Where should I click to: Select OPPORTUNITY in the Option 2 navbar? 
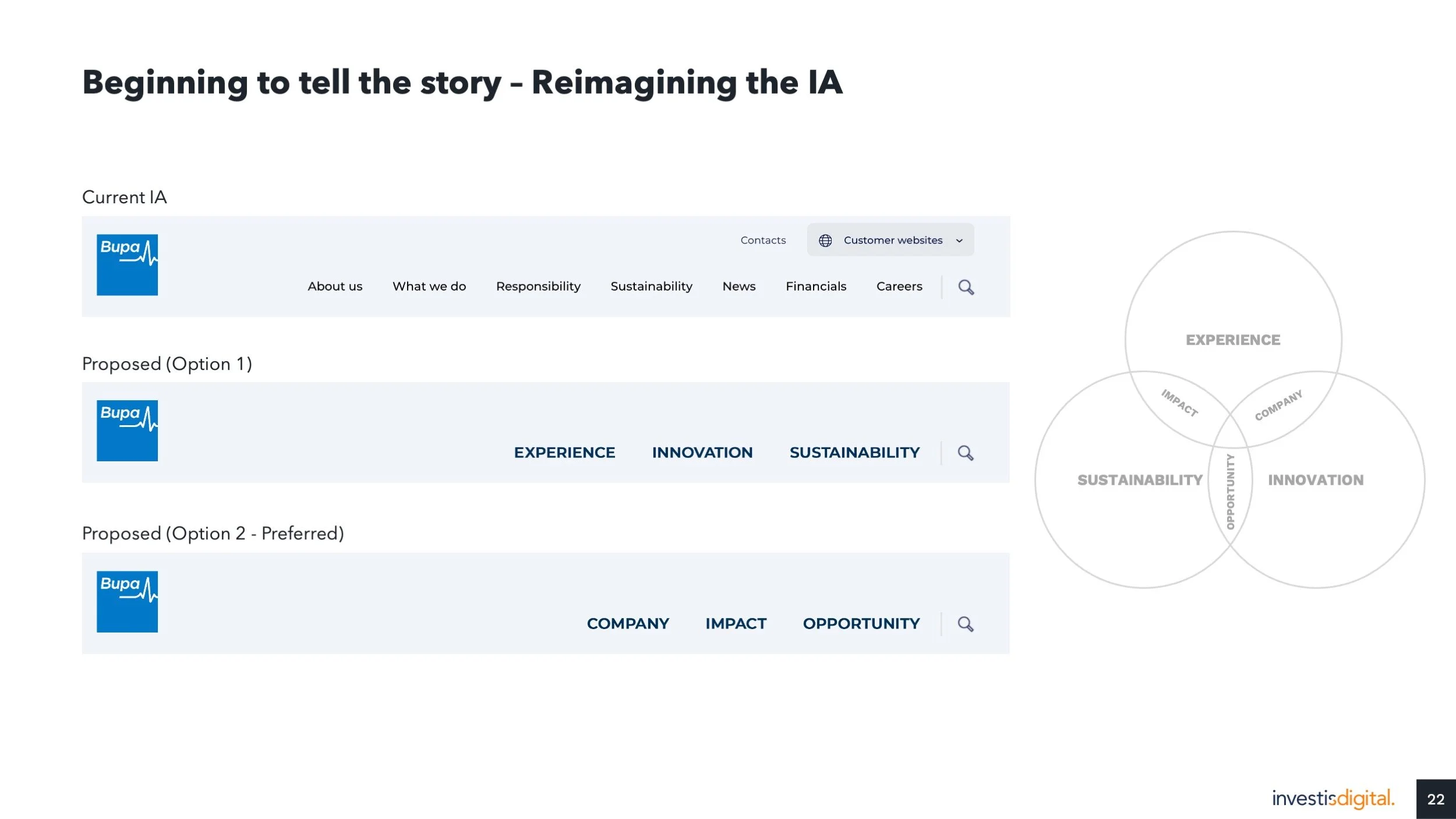click(x=861, y=624)
